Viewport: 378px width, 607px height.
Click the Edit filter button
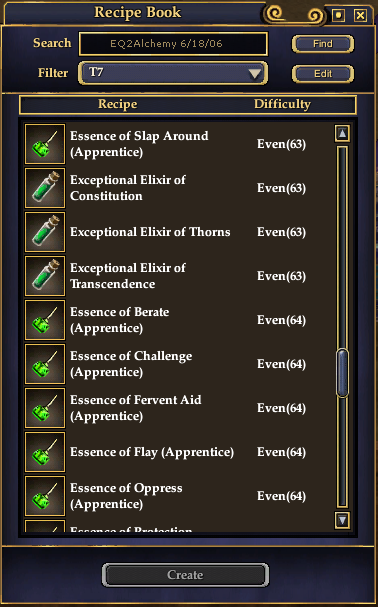pos(323,74)
